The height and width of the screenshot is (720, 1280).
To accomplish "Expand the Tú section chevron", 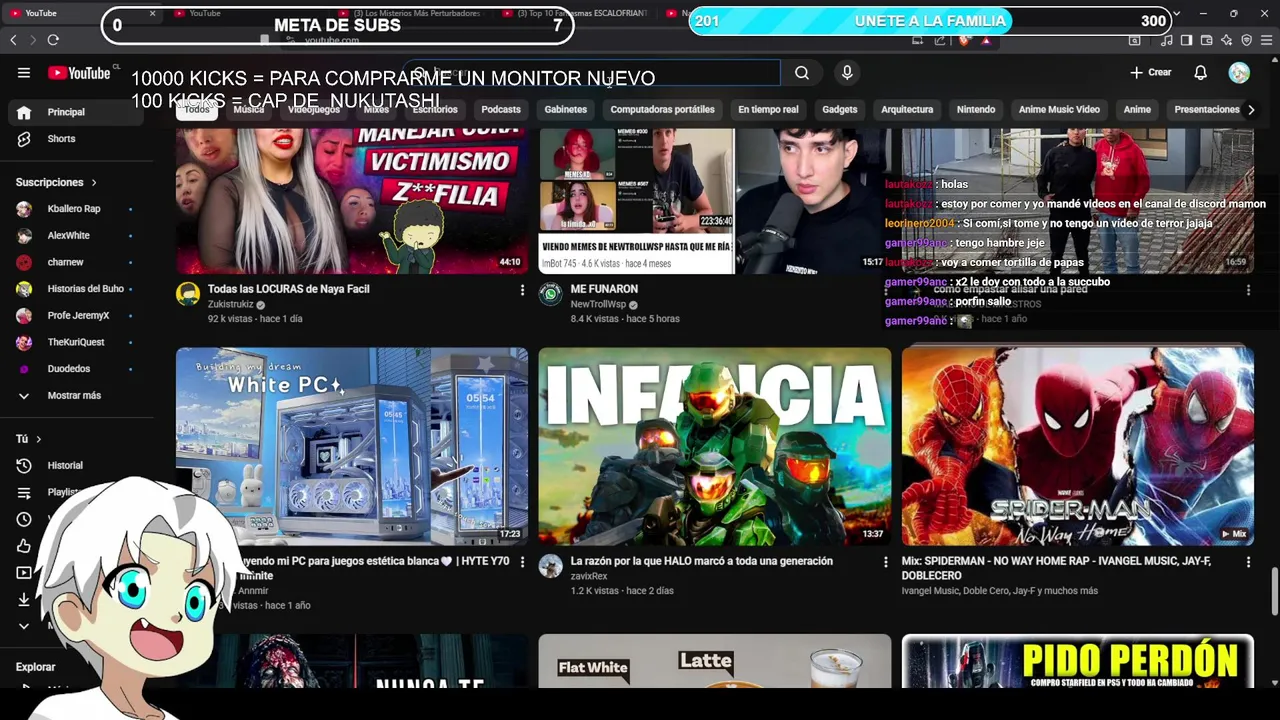I will (x=39, y=439).
